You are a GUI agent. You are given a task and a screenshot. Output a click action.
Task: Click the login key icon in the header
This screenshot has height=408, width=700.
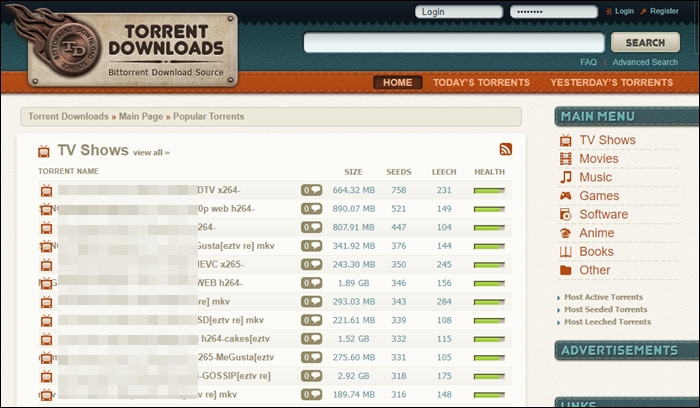click(x=608, y=11)
